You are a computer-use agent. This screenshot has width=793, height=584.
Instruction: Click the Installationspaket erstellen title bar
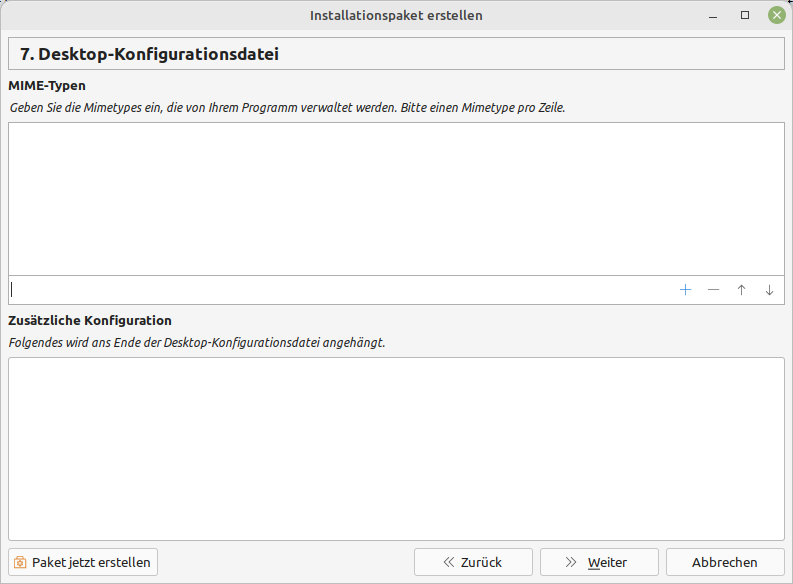pyautogui.click(x=396, y=16)
